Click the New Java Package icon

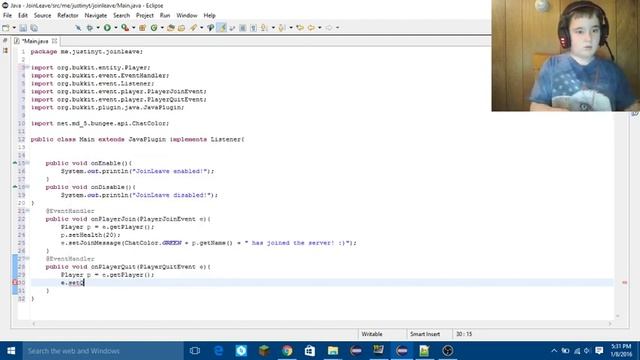(x=142, y=28)
